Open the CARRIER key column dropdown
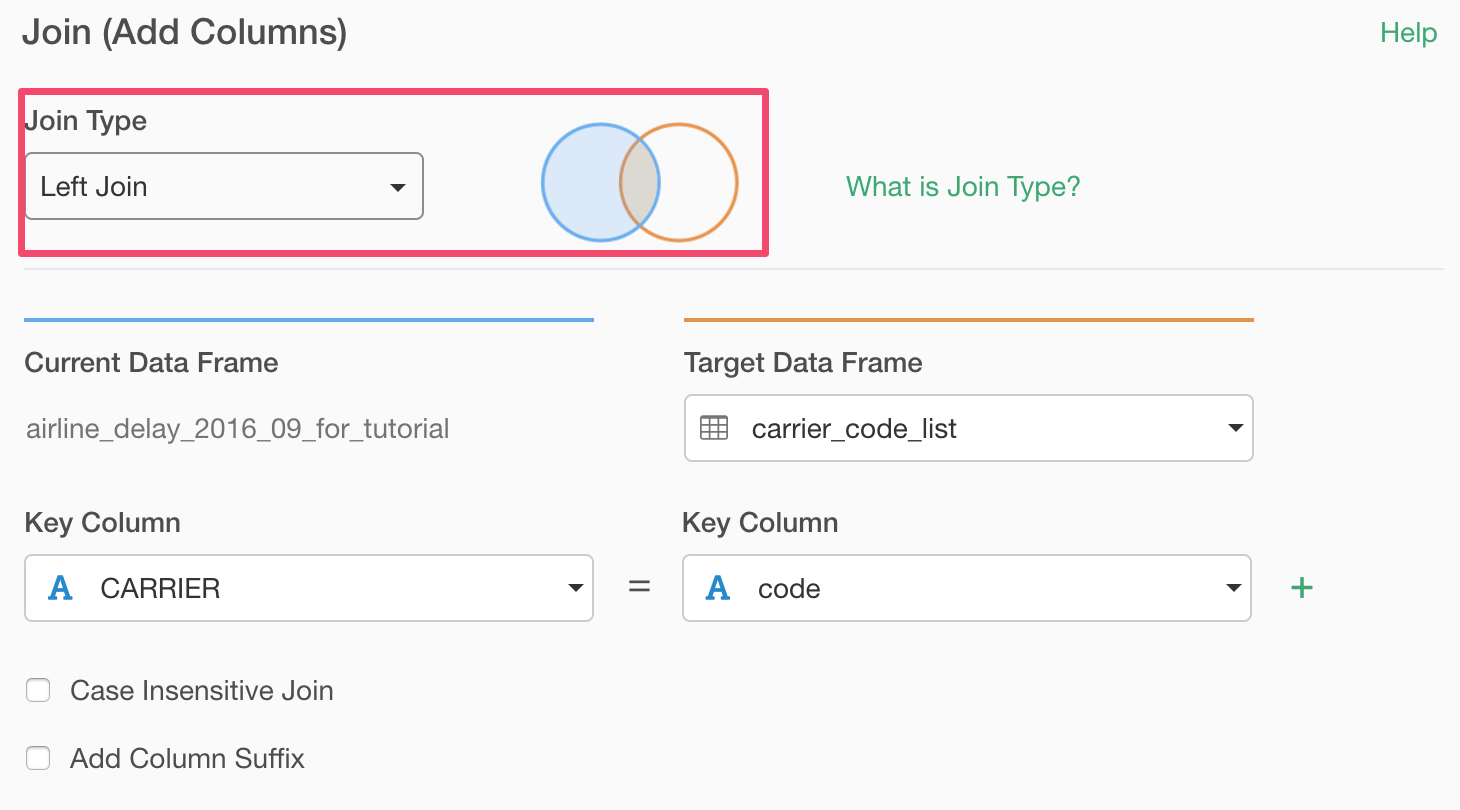 (x=308, y=588)
